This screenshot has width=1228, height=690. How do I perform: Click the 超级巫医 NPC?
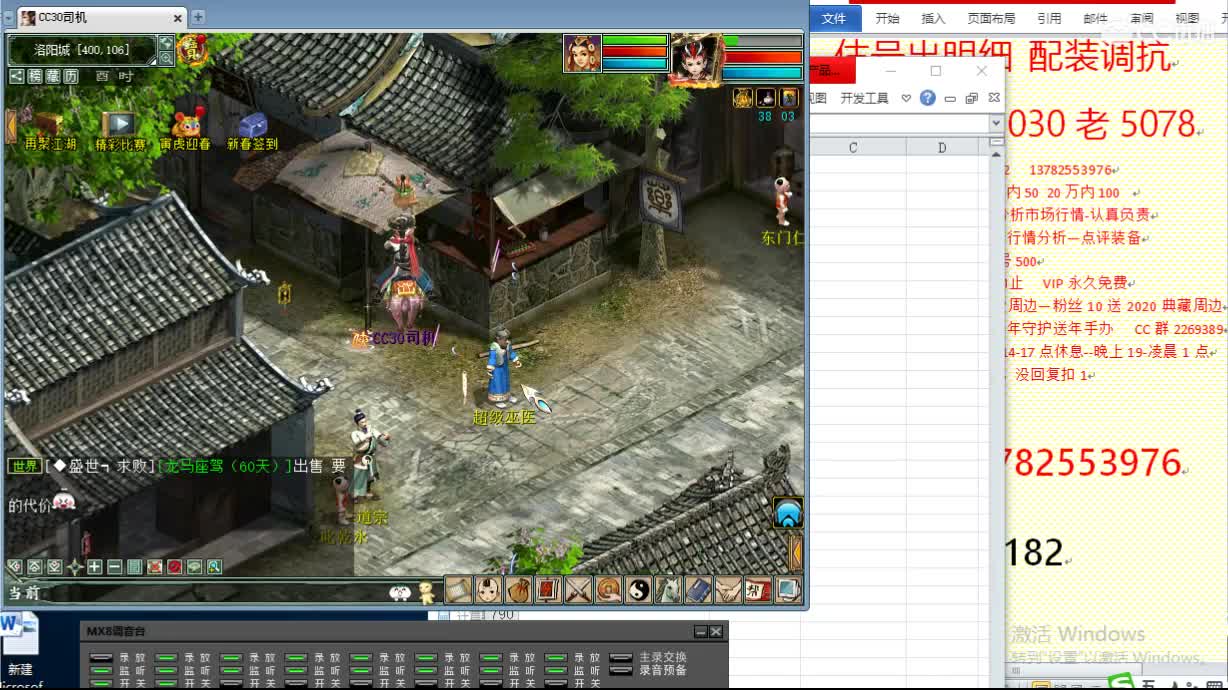(x=502, y=368)
